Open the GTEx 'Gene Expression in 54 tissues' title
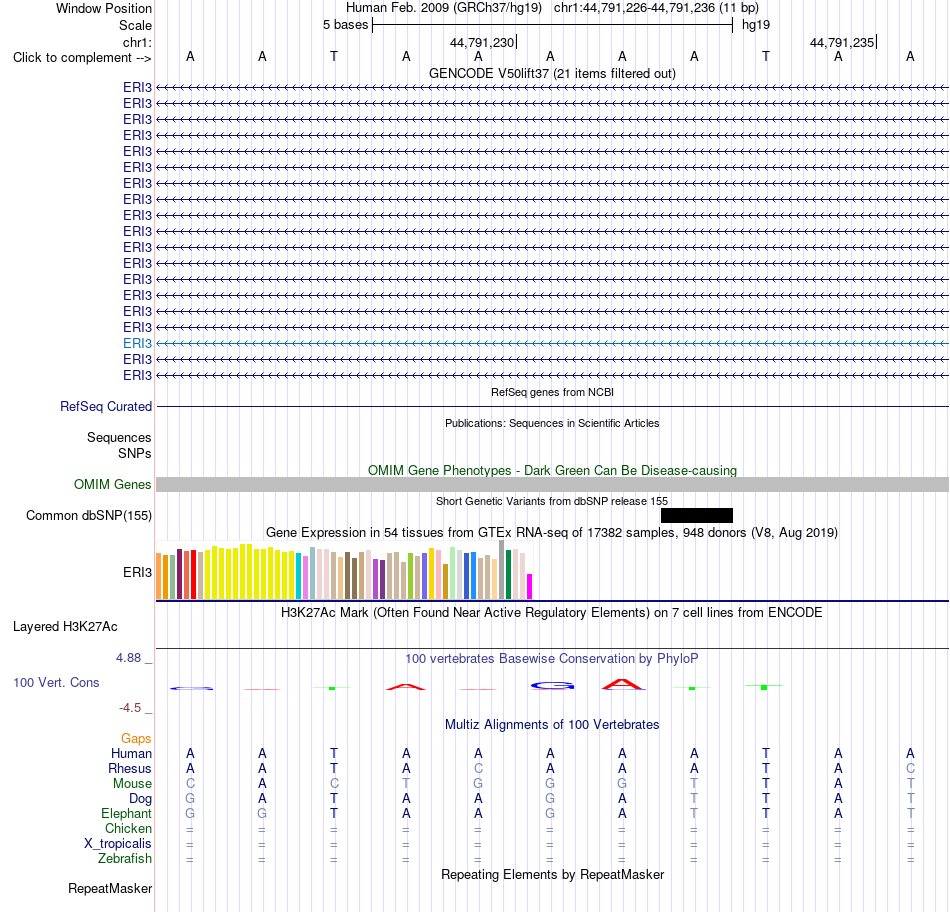 552,533
